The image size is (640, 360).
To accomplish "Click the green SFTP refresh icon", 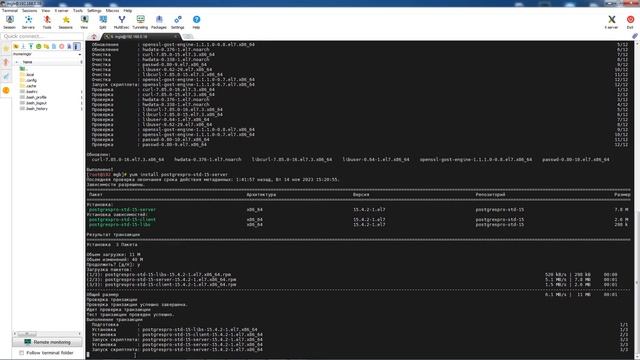I will (39, 47).
